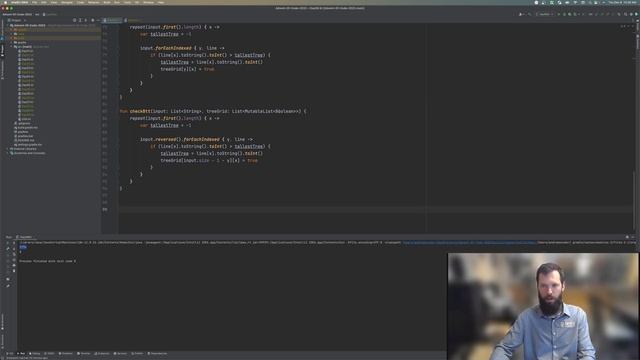
Task: Click the wrench modify run configuration icon
Action: coord(8,249)
